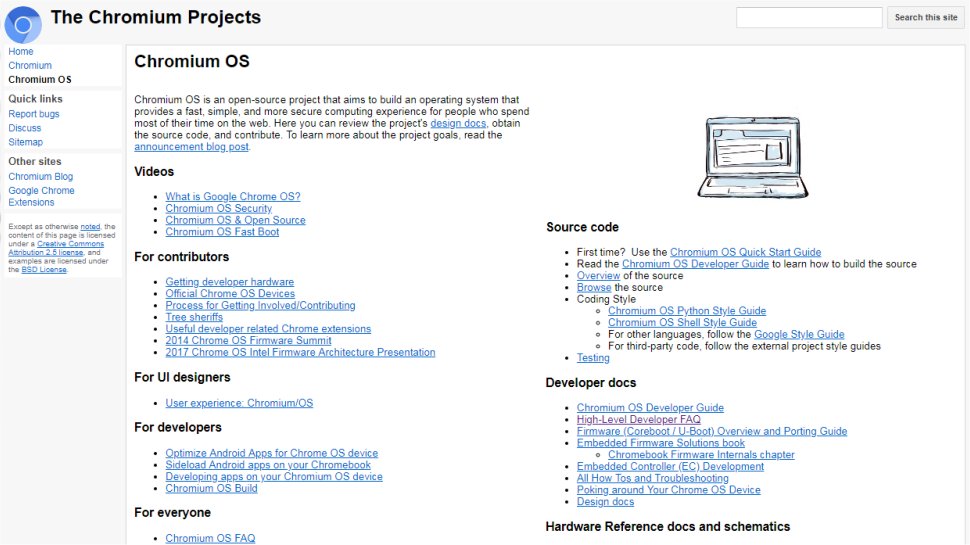This screenshot has width=970, height=545.
Task: Open Report bugs quick link
Action: 33,114
